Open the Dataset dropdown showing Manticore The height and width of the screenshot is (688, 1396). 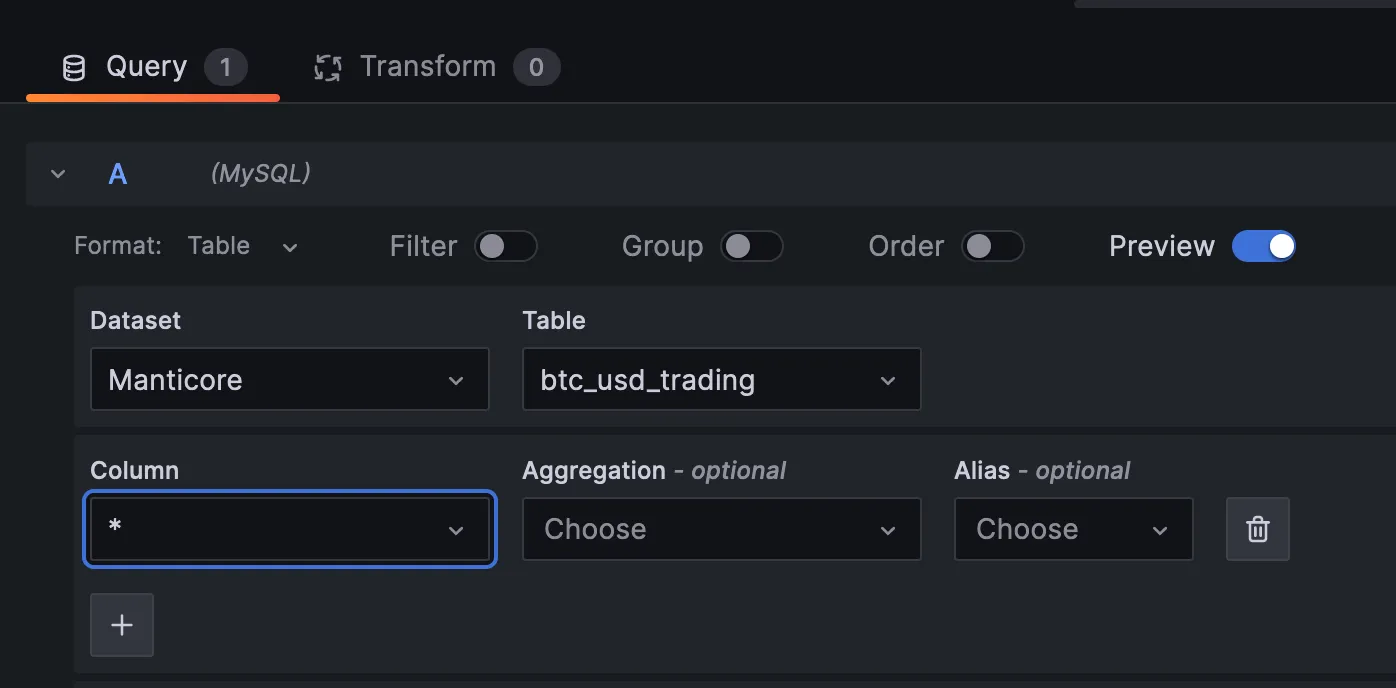coord(289,379)
